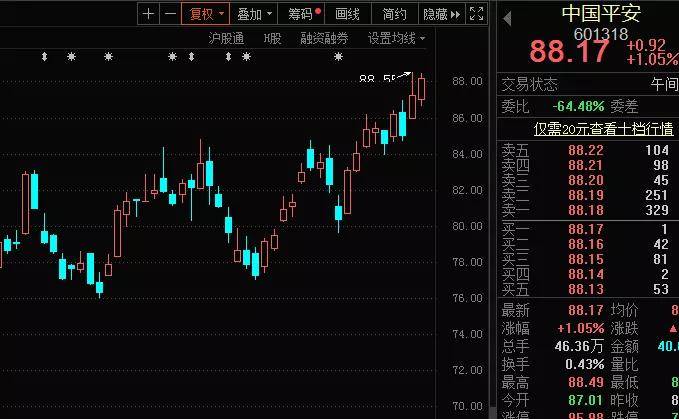The image size is (679, 419).
Task: Click the 沪股通 tag
Action: tap(226, 39)
